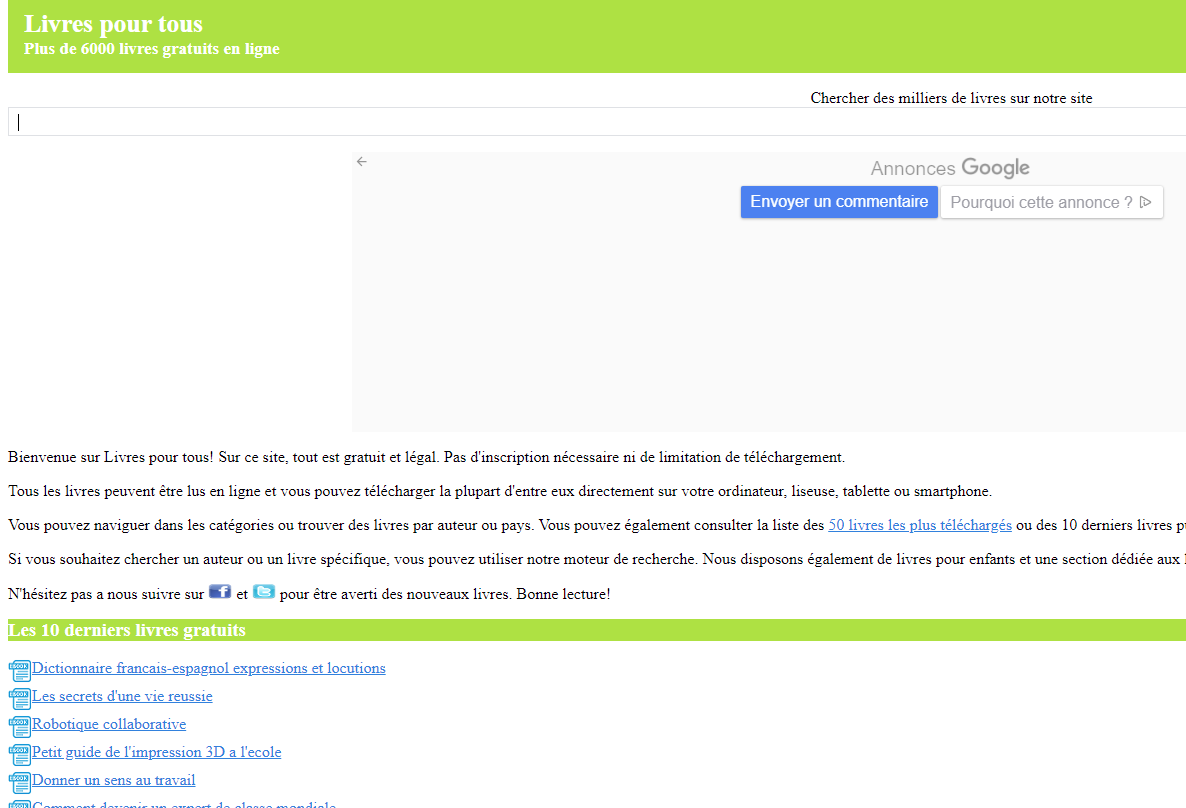
Task: Click the Les 10 derniers livres gratuits heading
Action: pos(127,630)
